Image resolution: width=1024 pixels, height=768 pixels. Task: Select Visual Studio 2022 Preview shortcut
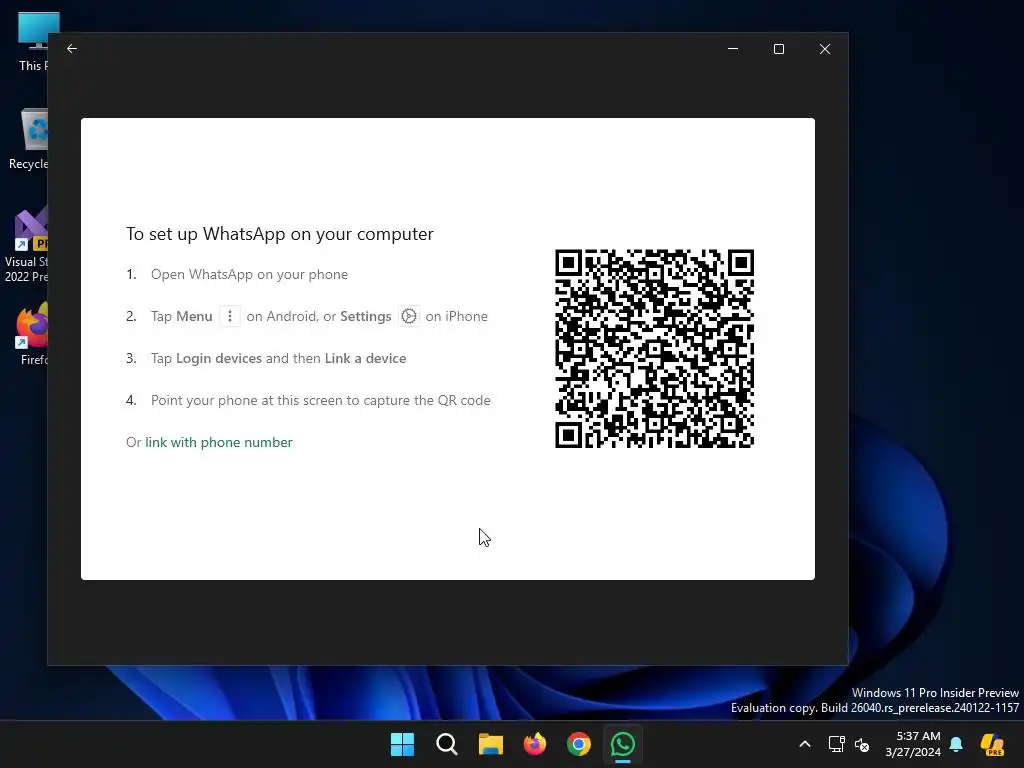[26, 246]
